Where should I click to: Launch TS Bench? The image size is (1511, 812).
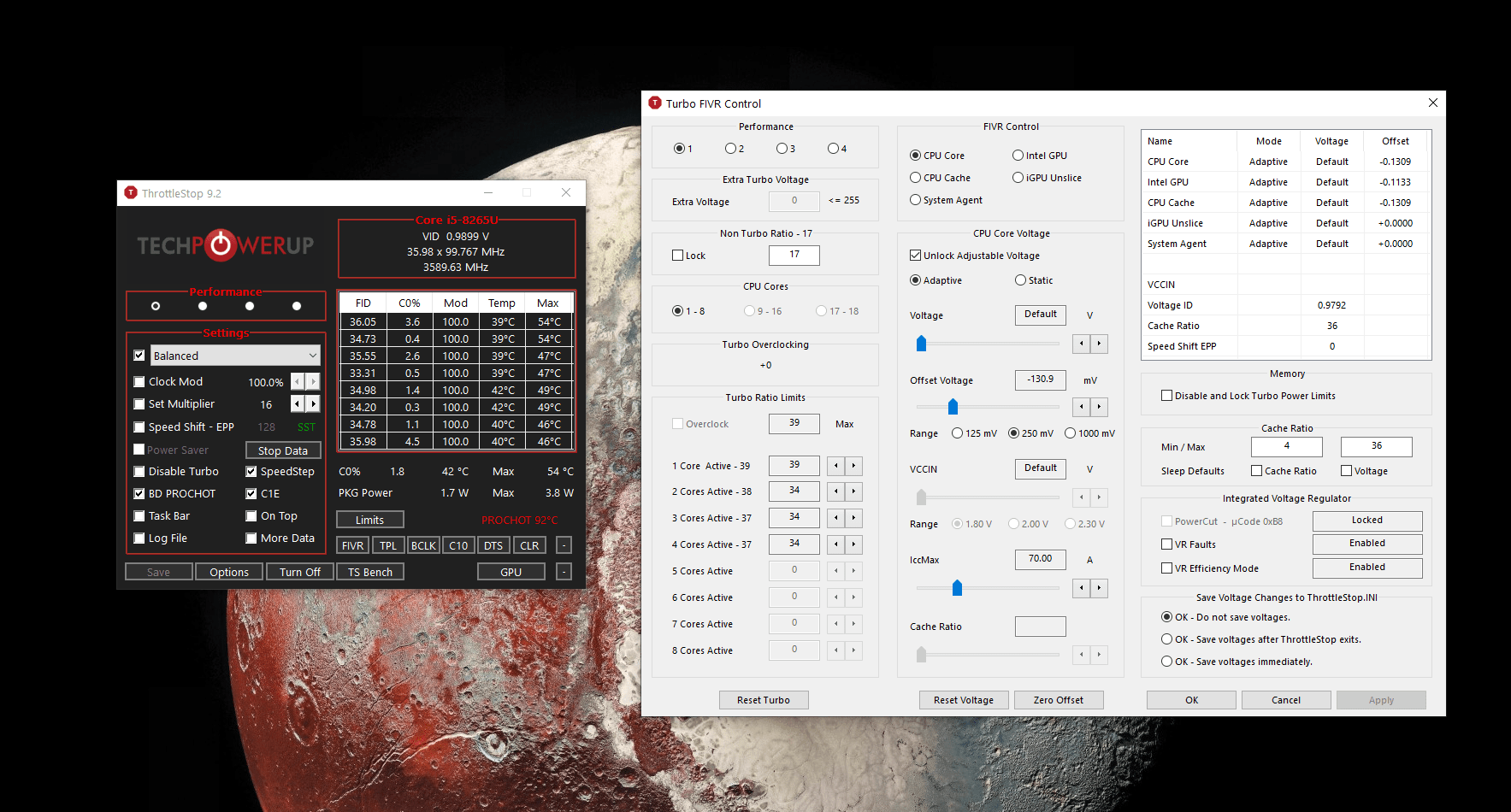(x=369, y=572)
